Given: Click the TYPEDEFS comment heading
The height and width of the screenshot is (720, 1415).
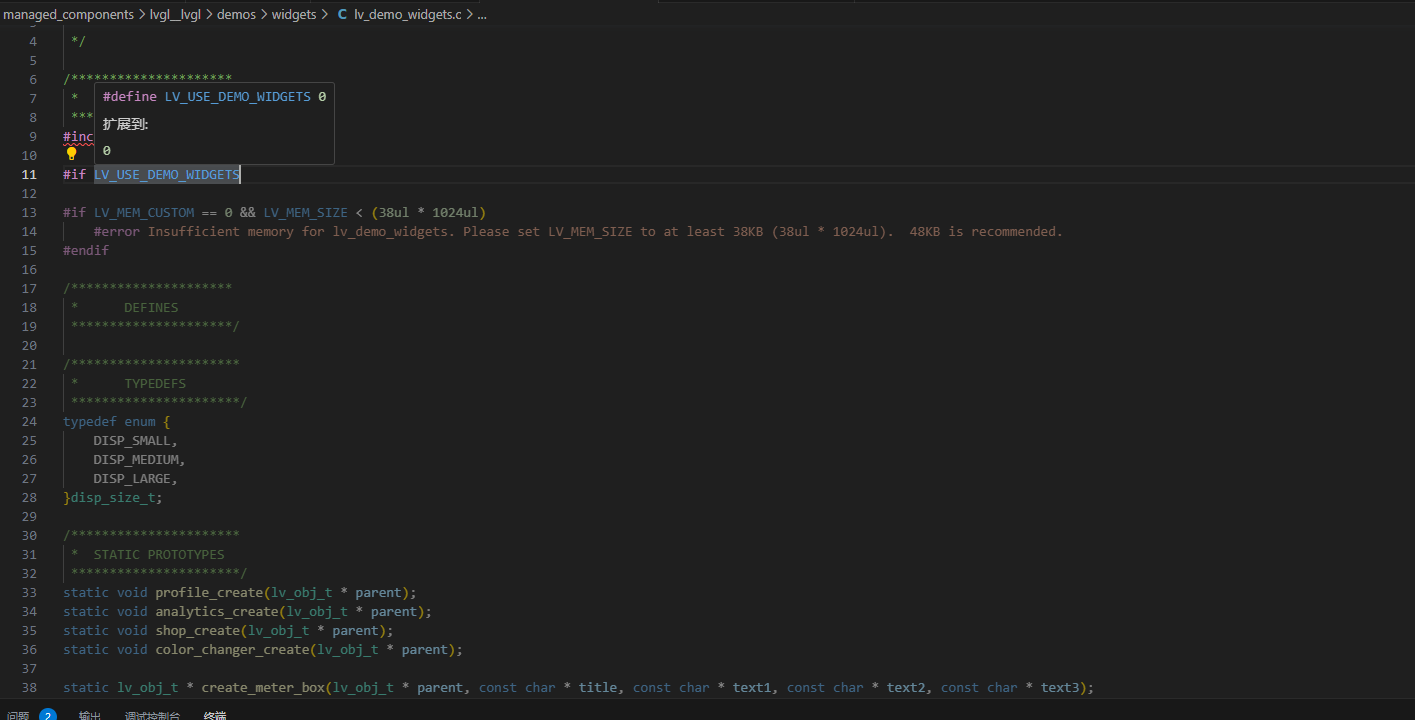Looking at the screenshot, I should [x=155, y=383].
